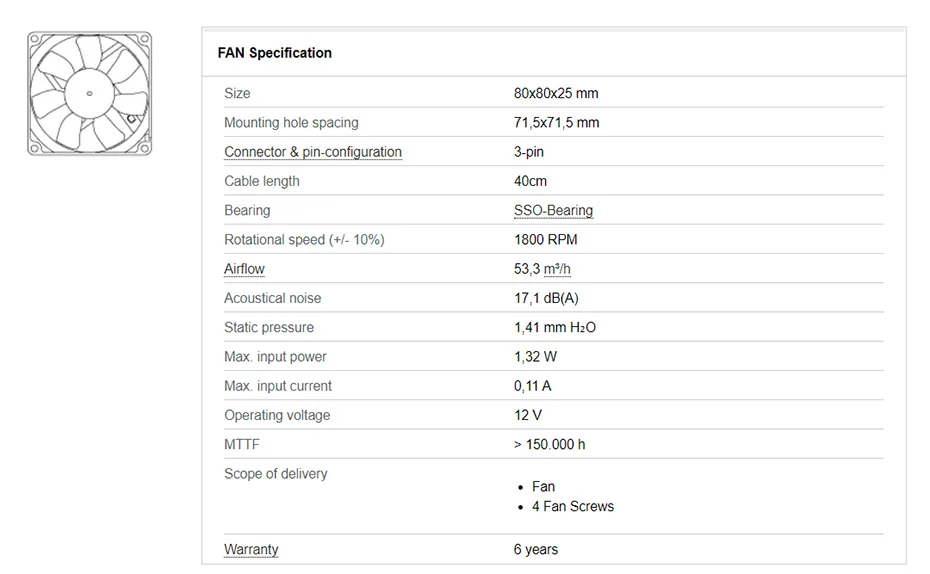Click the 1800 RPM rotational speed value
This screenshot has height=574, width=930.
(x=545, y=240)
